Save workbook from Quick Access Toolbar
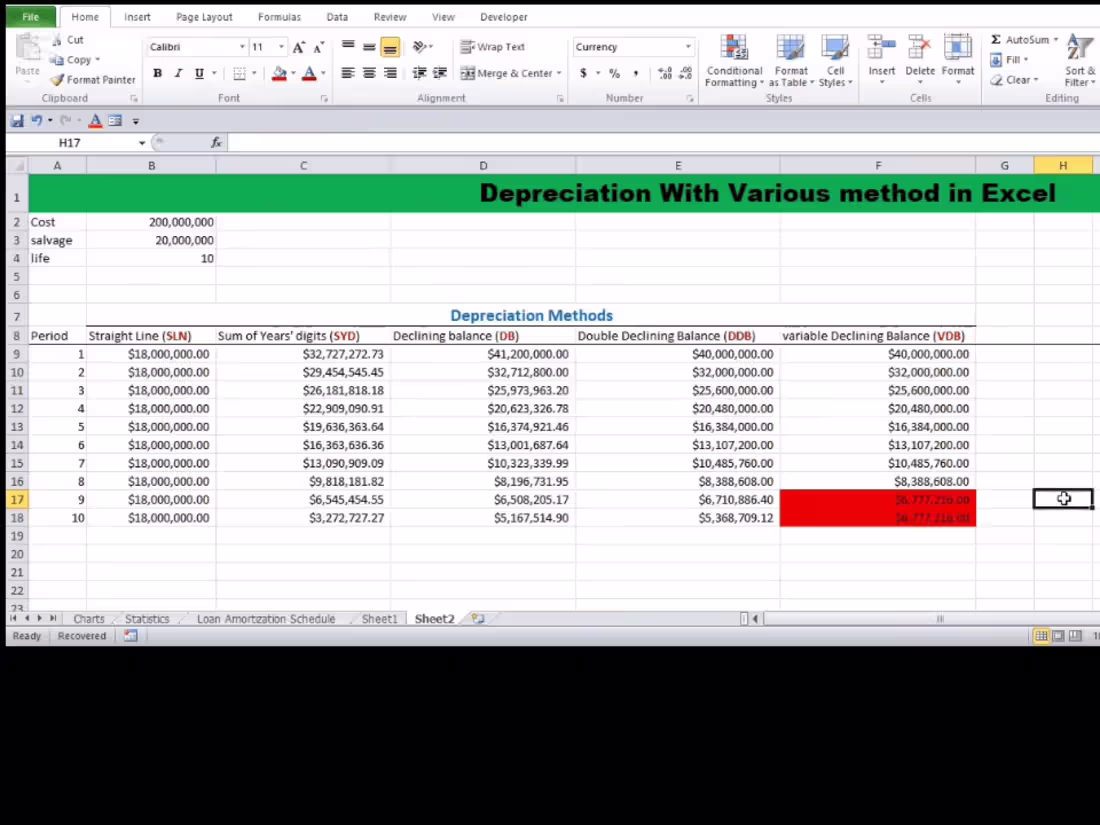This screenshot has width=1100, height=825. [x=16, y=120]
